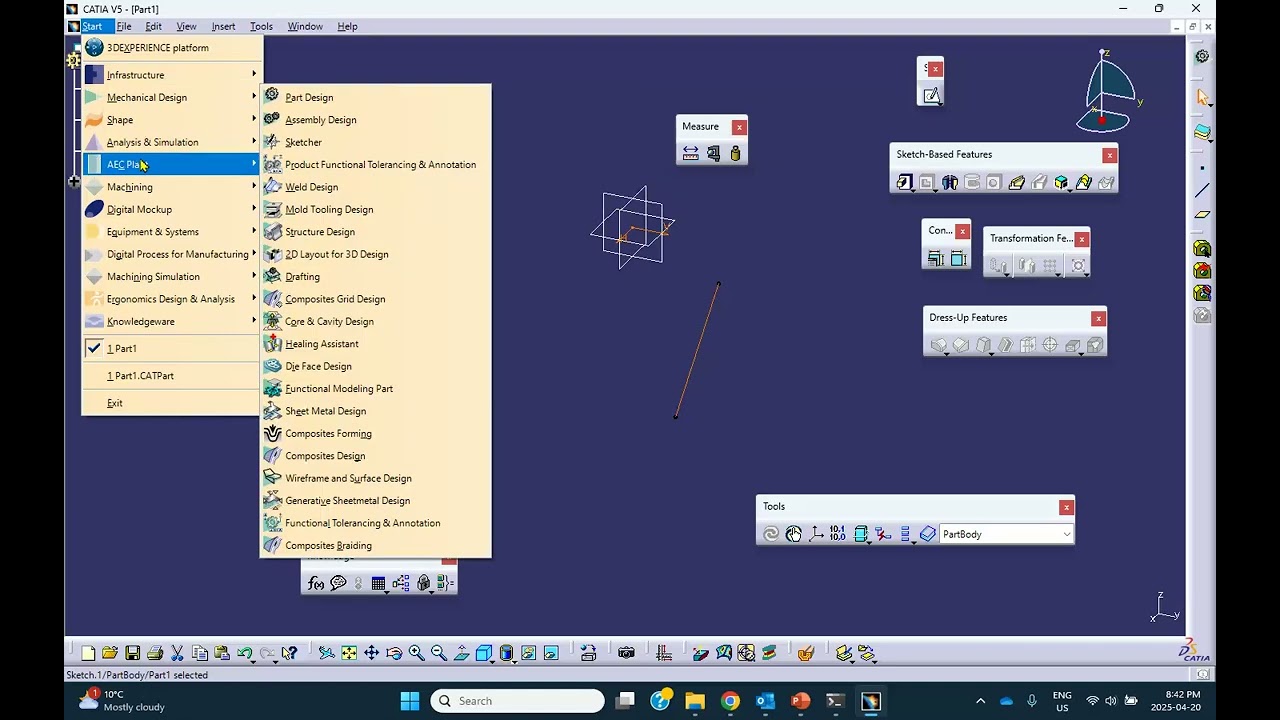Open the PartBody combo box dropdown
Viewport: 1280px width, 720px height.
[x=1067, y=534]
